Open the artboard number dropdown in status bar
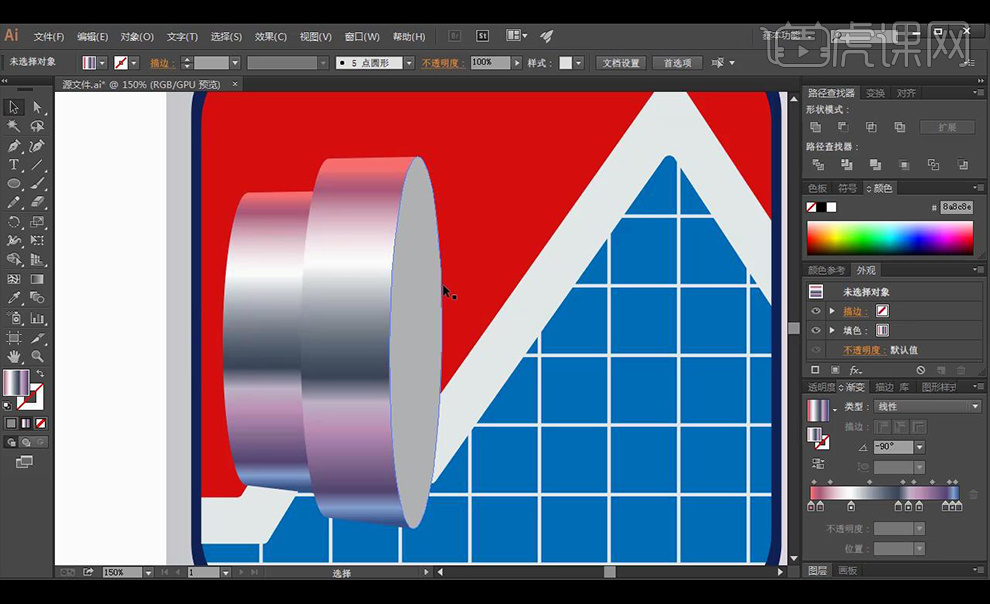 coord(225,572)
